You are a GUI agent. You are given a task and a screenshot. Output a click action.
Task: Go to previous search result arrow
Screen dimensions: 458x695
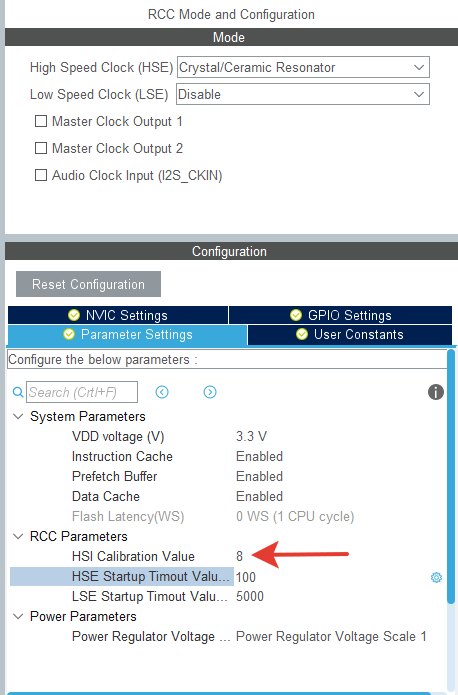click(x=162, y=392)
